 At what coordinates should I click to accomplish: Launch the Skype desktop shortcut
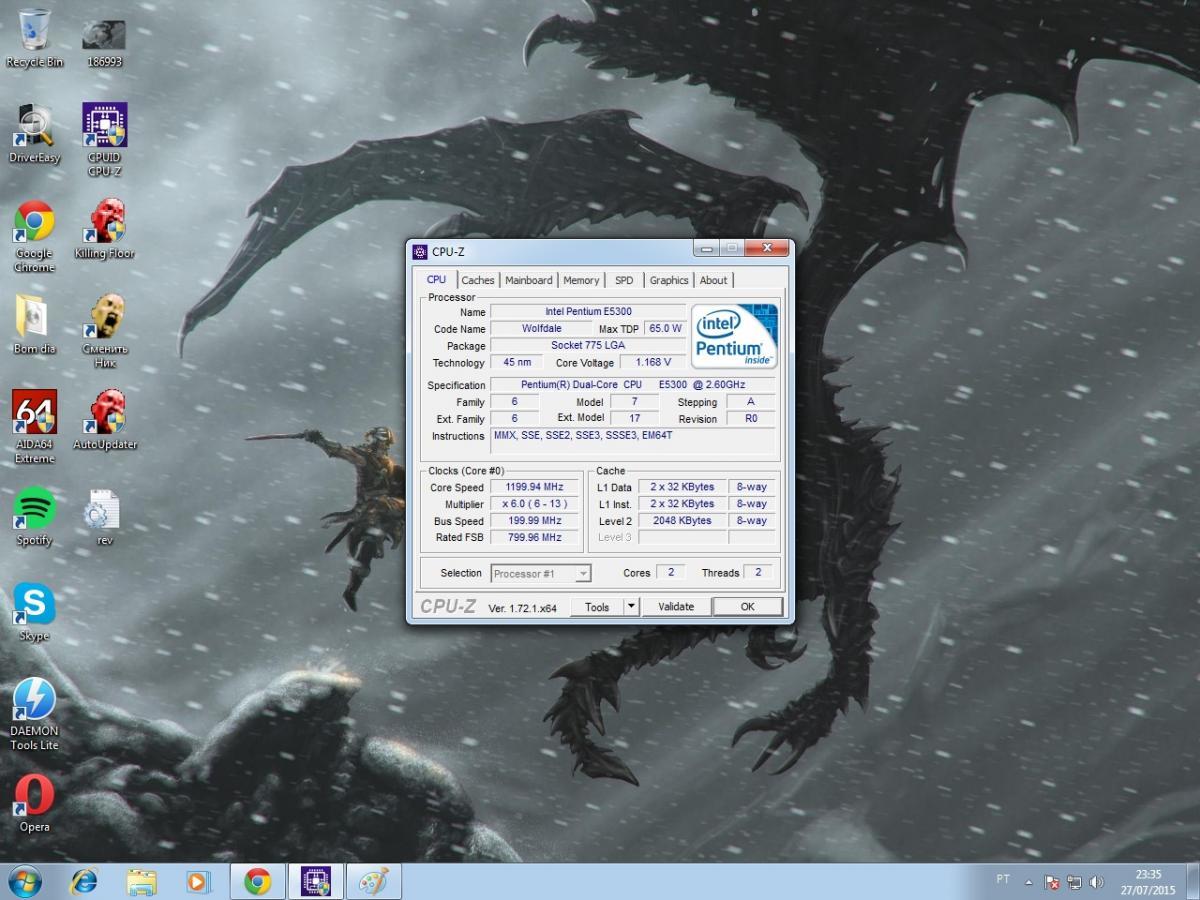(x=34, y=612)
